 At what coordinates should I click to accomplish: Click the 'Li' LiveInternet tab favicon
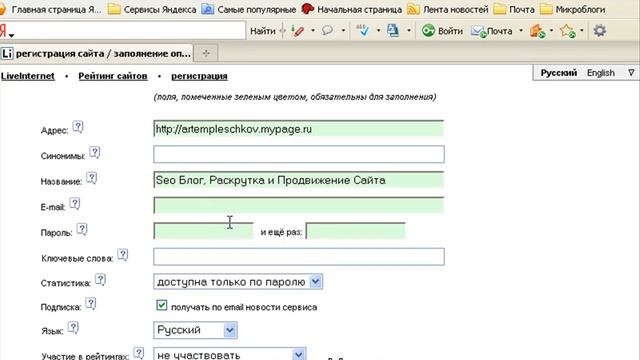pos(7,54)
